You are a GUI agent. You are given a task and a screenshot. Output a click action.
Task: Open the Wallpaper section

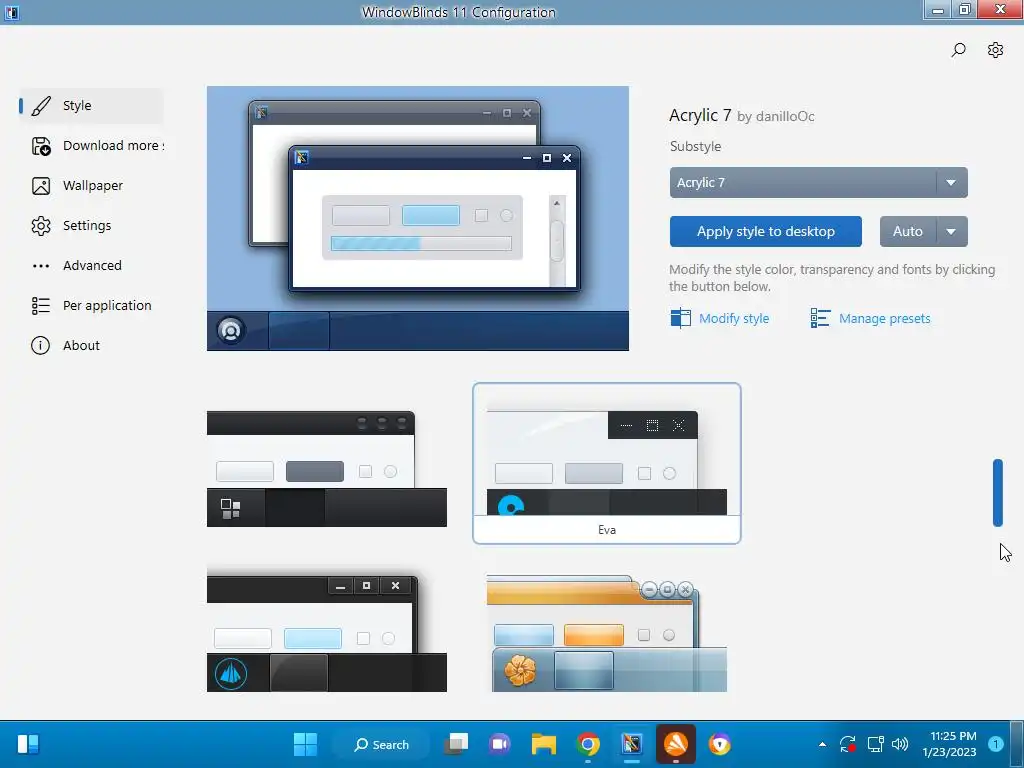91,186
